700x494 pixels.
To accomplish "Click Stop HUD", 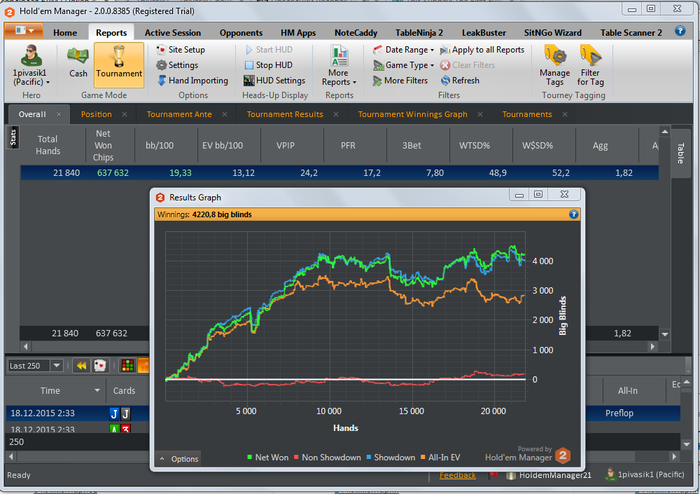I will pyautogui.click(x=268, y=65).
